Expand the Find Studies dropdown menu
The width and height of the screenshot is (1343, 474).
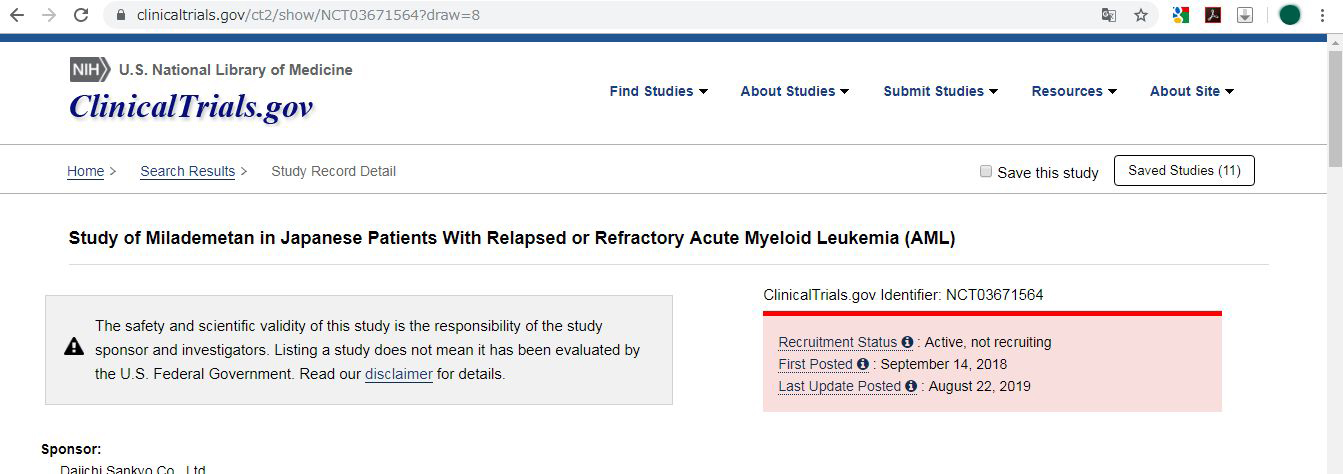click(x=658, y=91)
